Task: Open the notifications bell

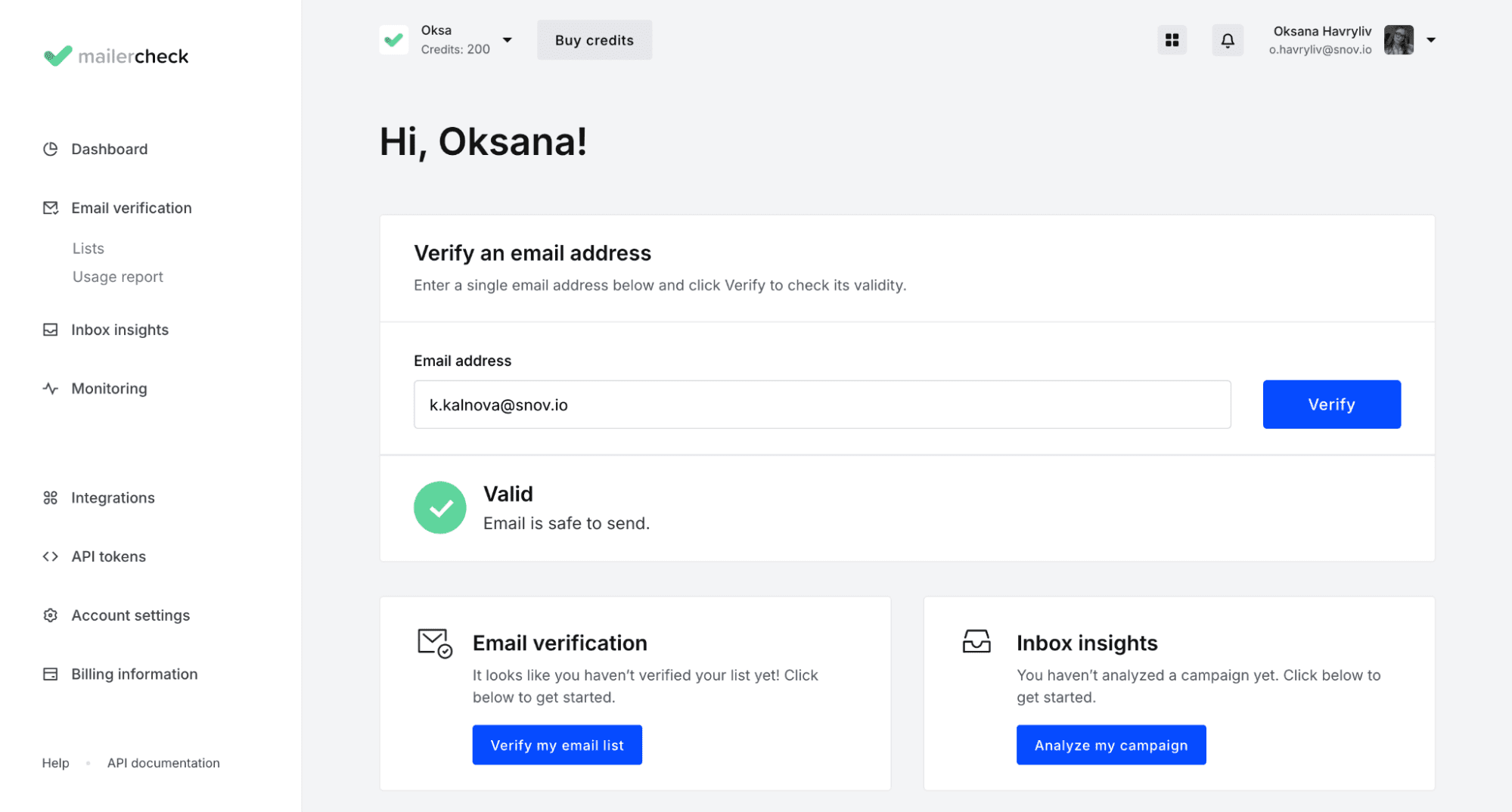Action: tap(1227, 40)
